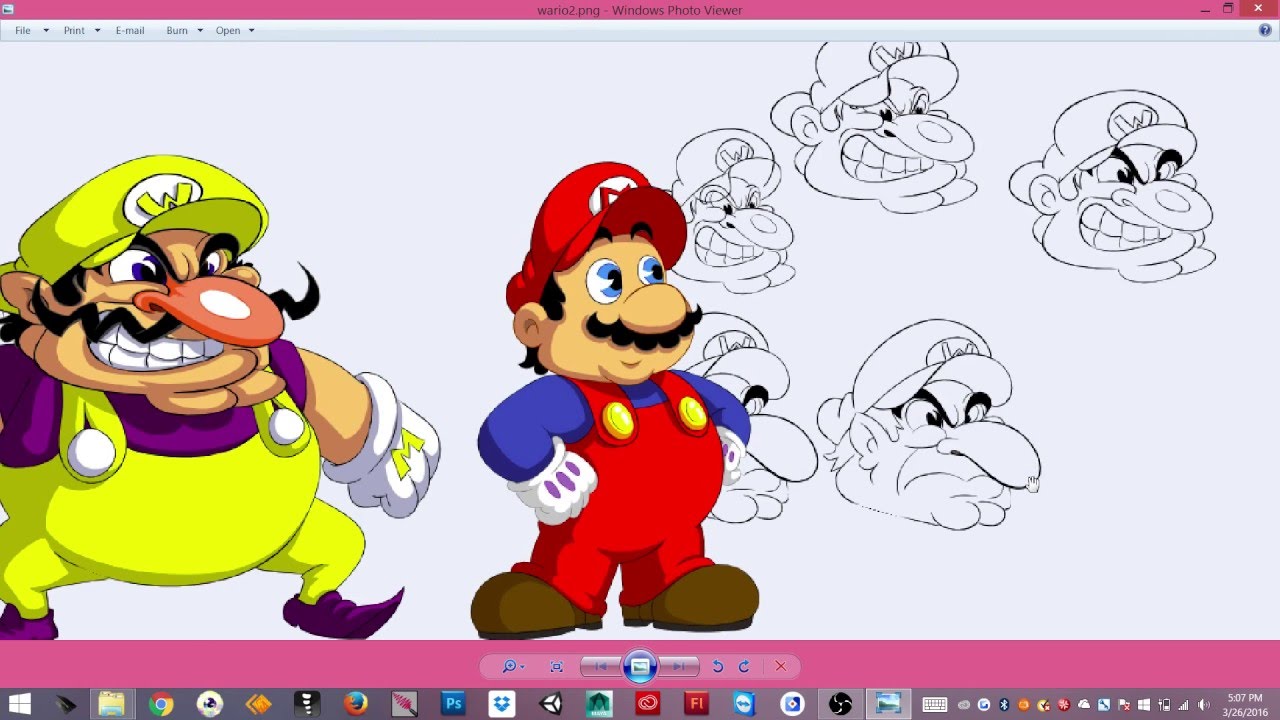Viewport: 1280px width, 720px height.
Task: Open Adobe Flash from the taskbar
Action: click(696, 704)
